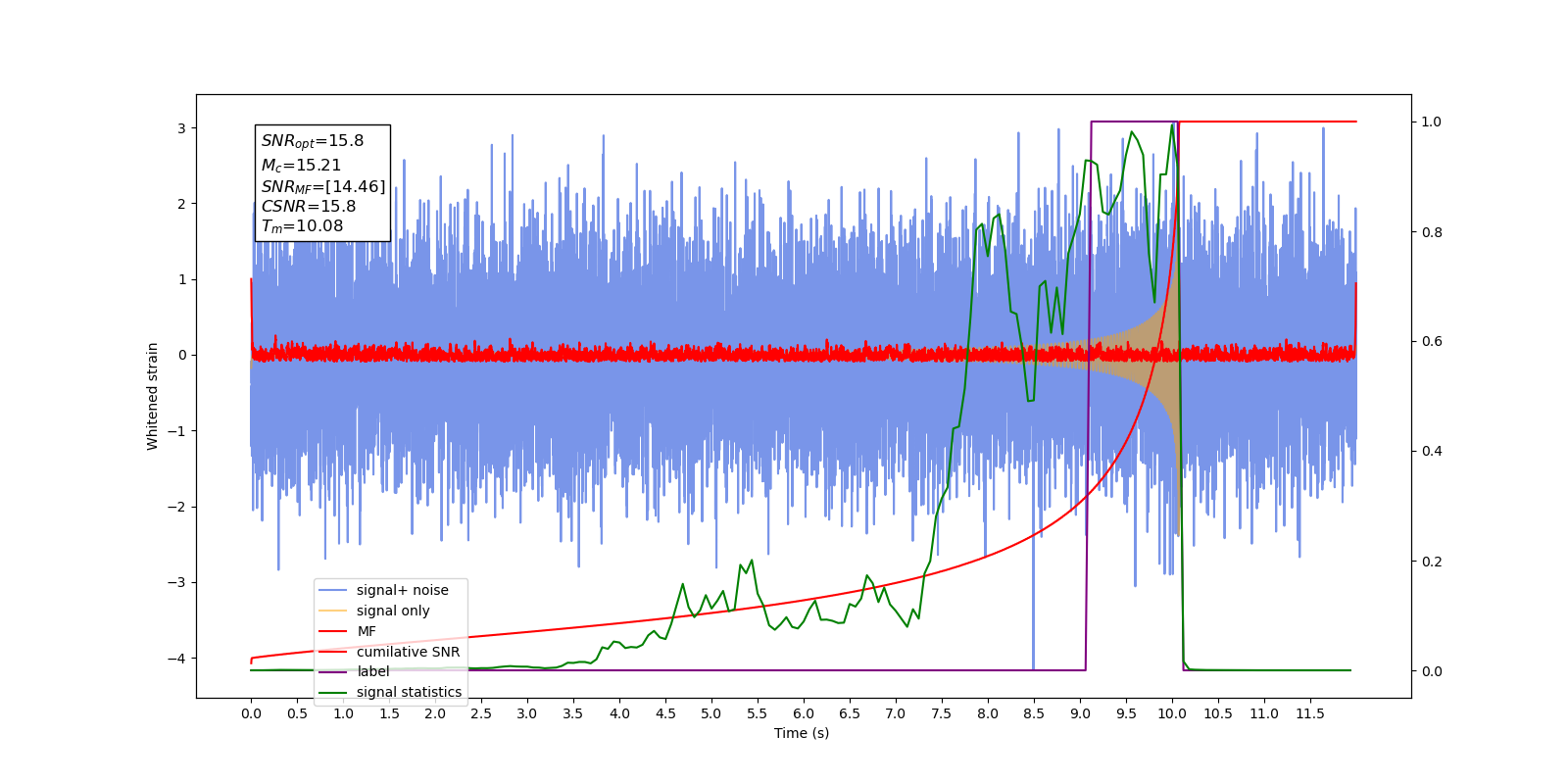1568x784 pixels.
Task: Click the right y-axis tick label 0.0
Action: (x=1432, y=671)
